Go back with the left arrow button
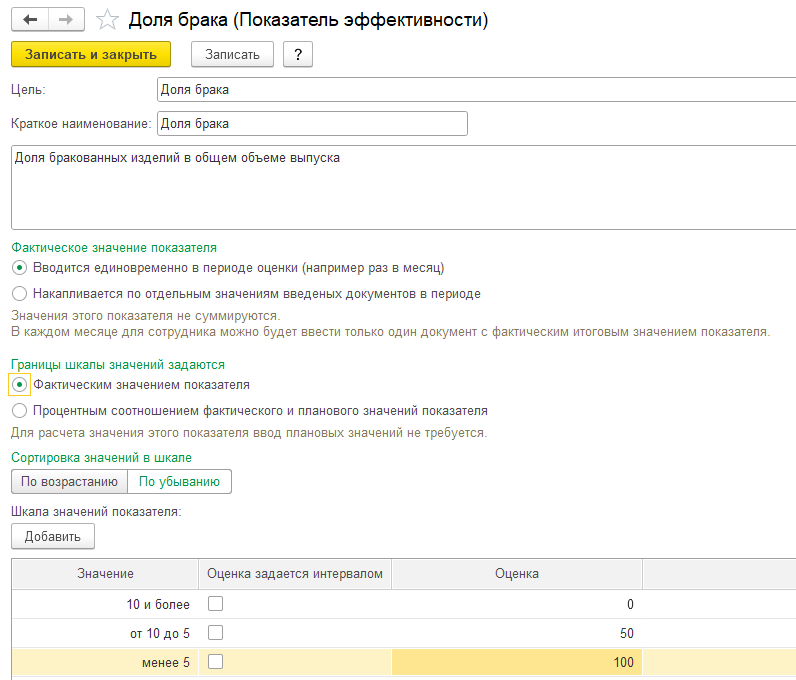 (x=30, y=20)
